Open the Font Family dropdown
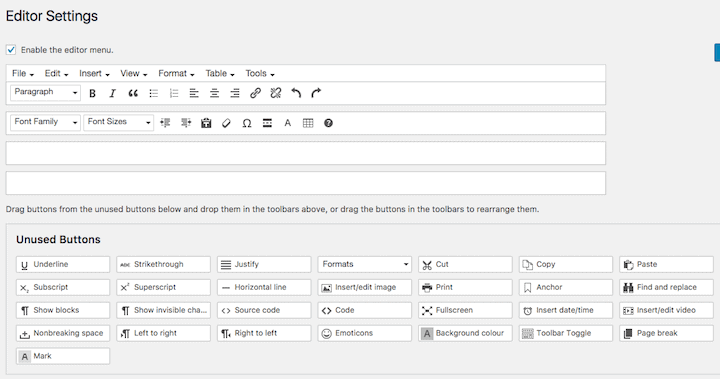The image size is (720, 379). pos(45,122)
